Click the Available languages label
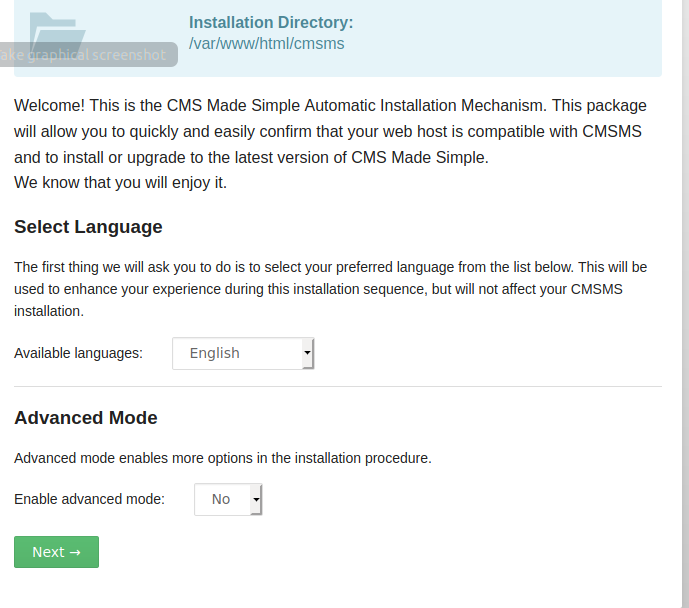 click(78, 353)
